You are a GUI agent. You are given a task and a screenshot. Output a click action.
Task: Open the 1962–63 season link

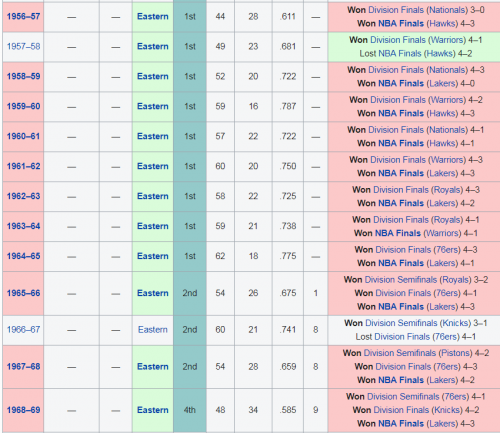[x=23, y=196]
